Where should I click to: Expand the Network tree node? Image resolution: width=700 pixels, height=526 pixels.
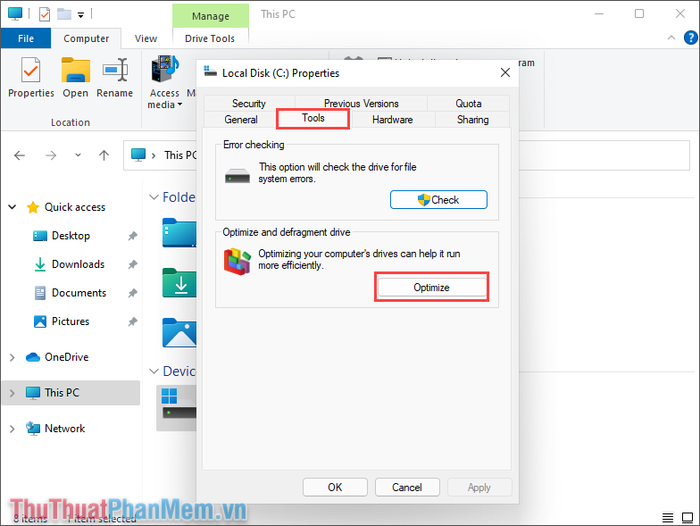coord(12,429)
